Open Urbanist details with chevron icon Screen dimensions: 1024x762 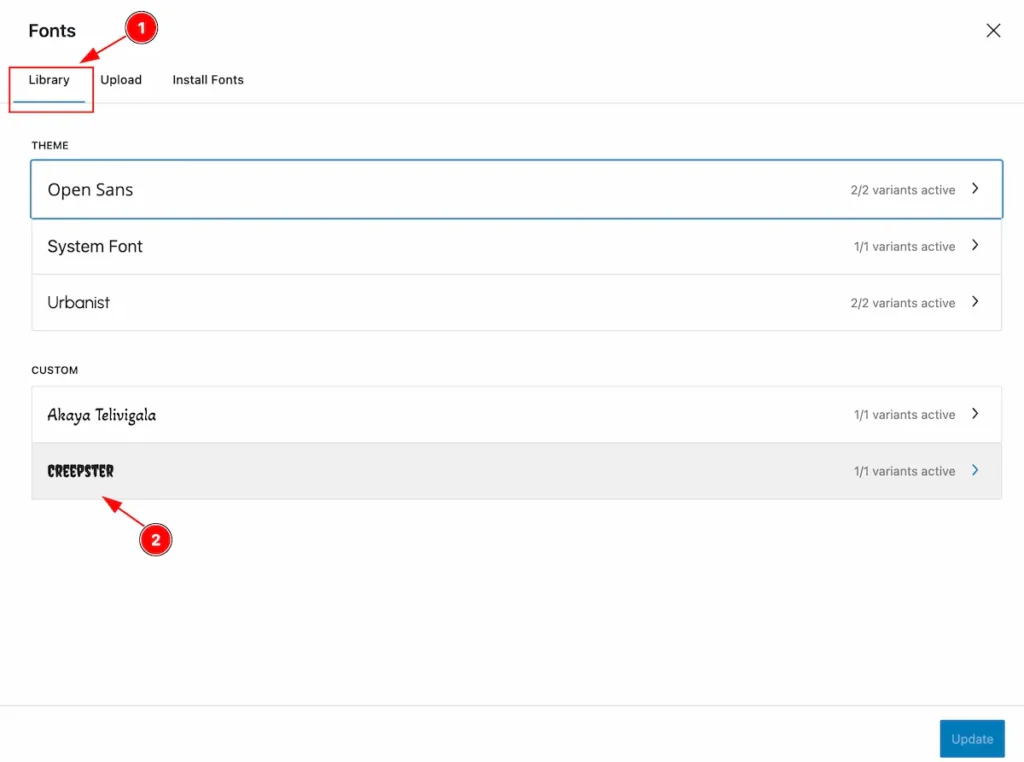[974, 302]
